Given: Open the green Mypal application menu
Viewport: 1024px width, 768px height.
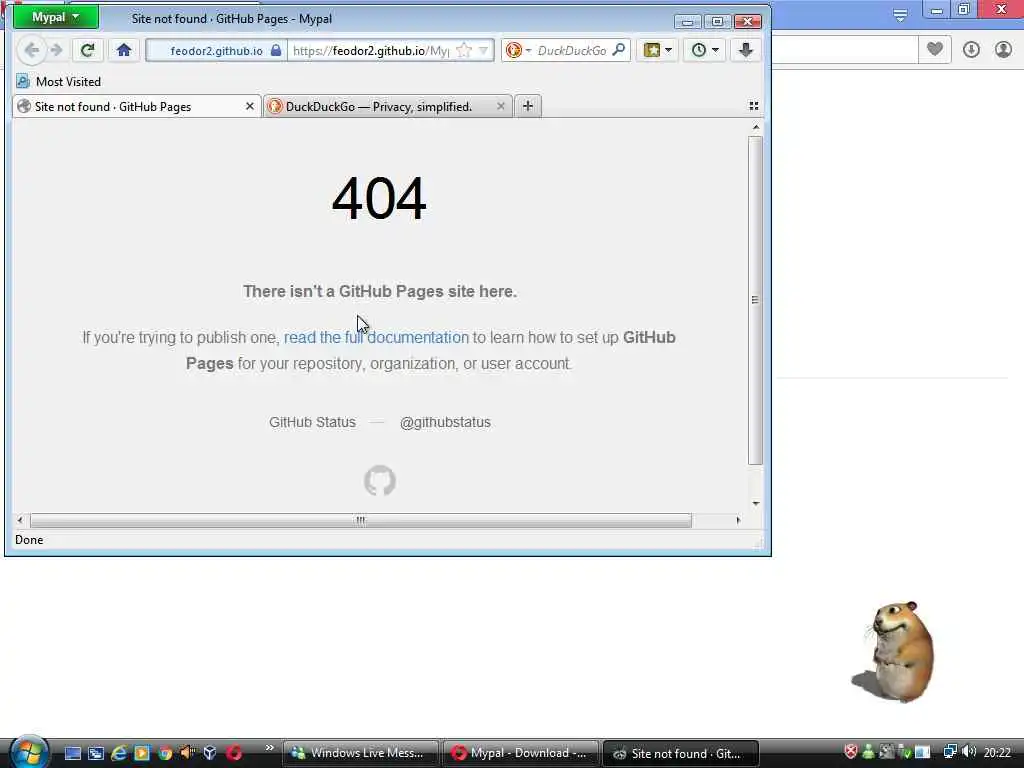Looking at the screenshot, I should [x=56, y=18].
